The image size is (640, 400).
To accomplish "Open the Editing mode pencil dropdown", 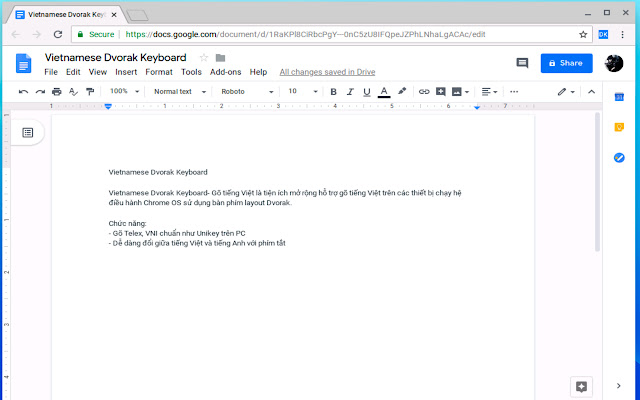I will click(566, 92).
